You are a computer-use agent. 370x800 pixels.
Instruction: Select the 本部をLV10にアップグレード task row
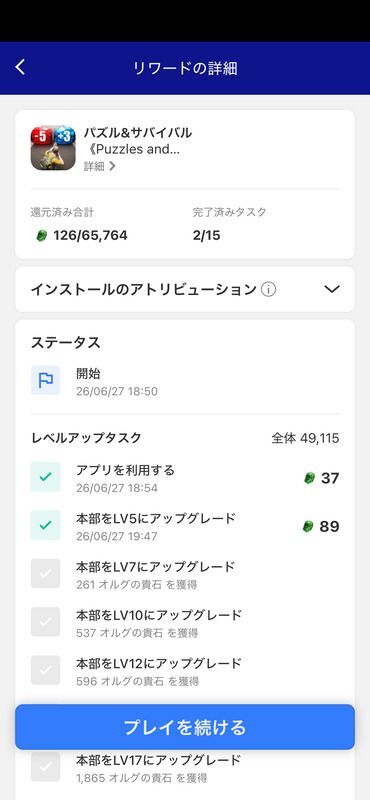click(x=185, y=622)
